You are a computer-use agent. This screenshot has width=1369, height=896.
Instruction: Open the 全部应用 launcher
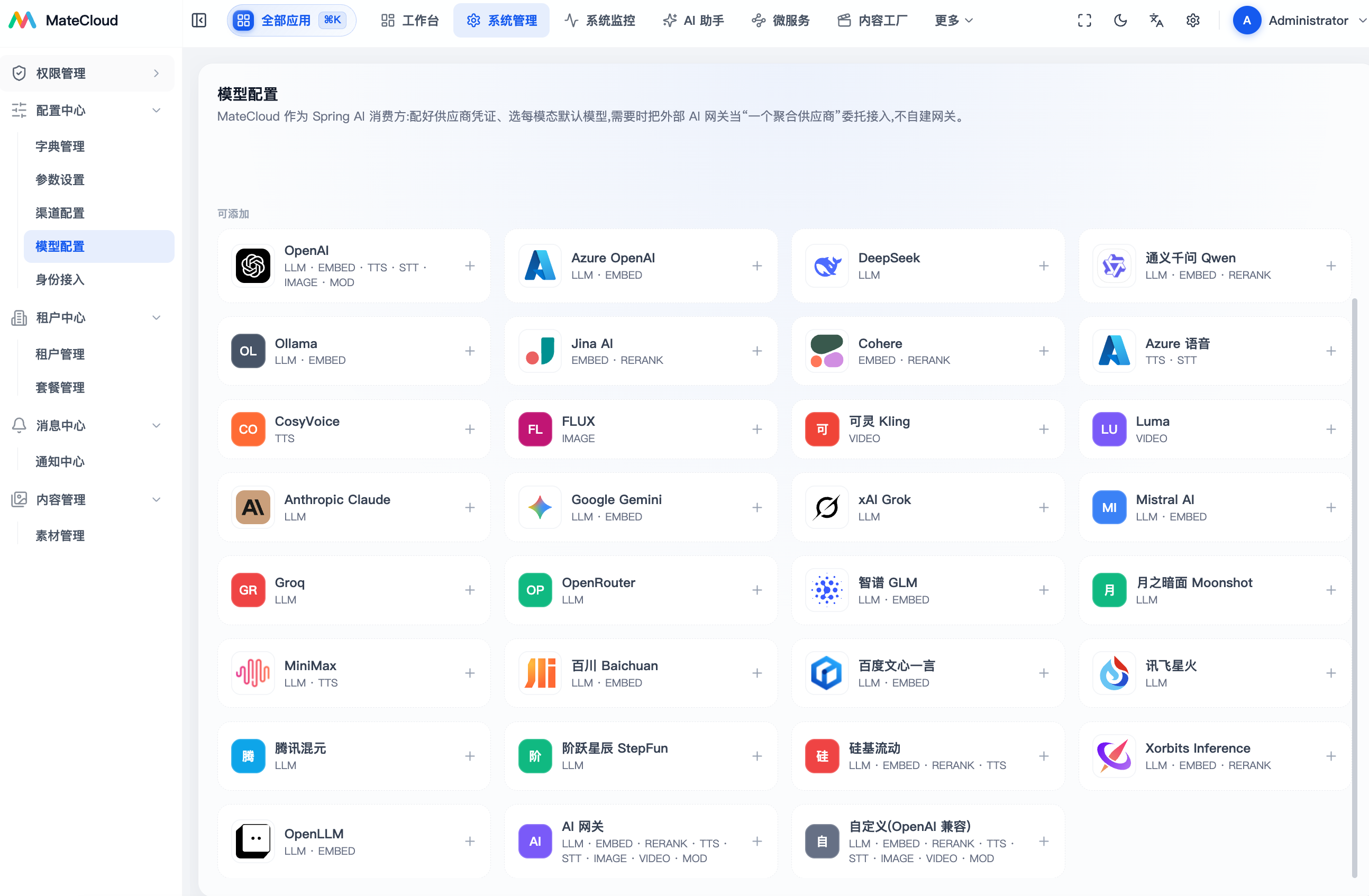pyautogui.click(x=291, y=21)
